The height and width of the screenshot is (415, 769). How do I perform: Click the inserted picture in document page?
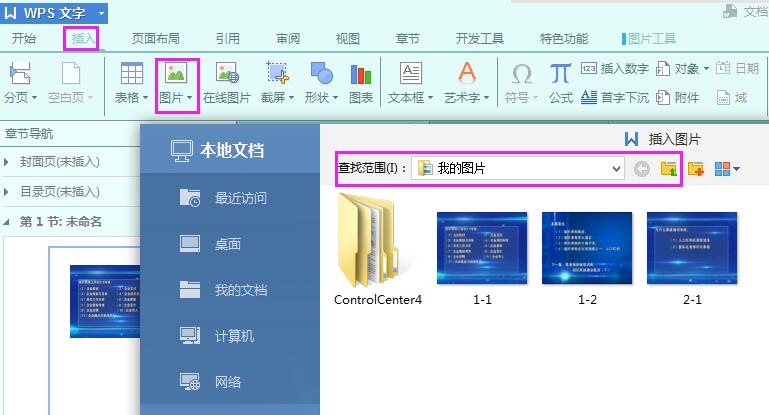[x=105, y=301]
